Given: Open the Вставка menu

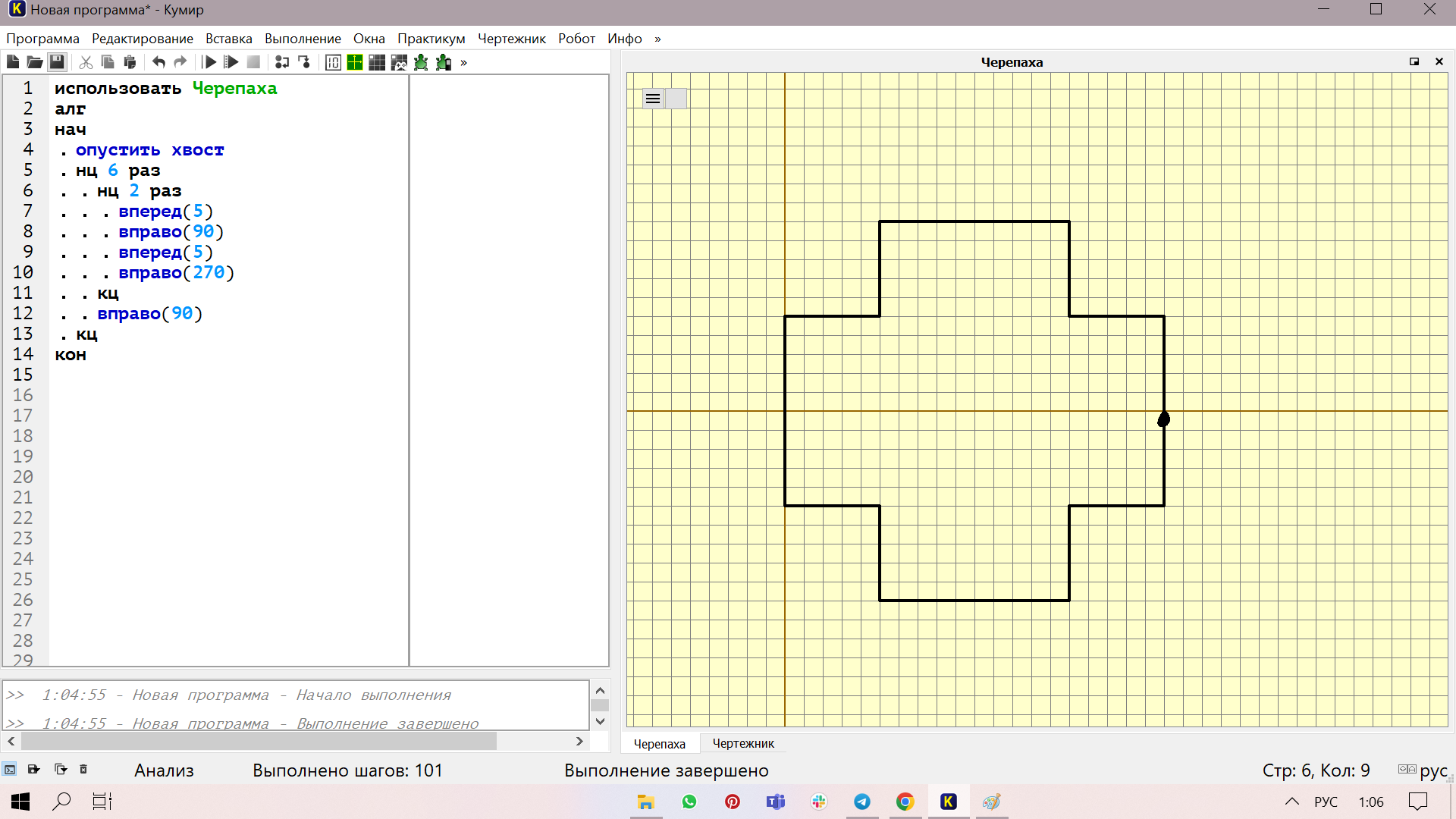Looking at the screenshot, I should pyautogui.click(x=229, y=39).
